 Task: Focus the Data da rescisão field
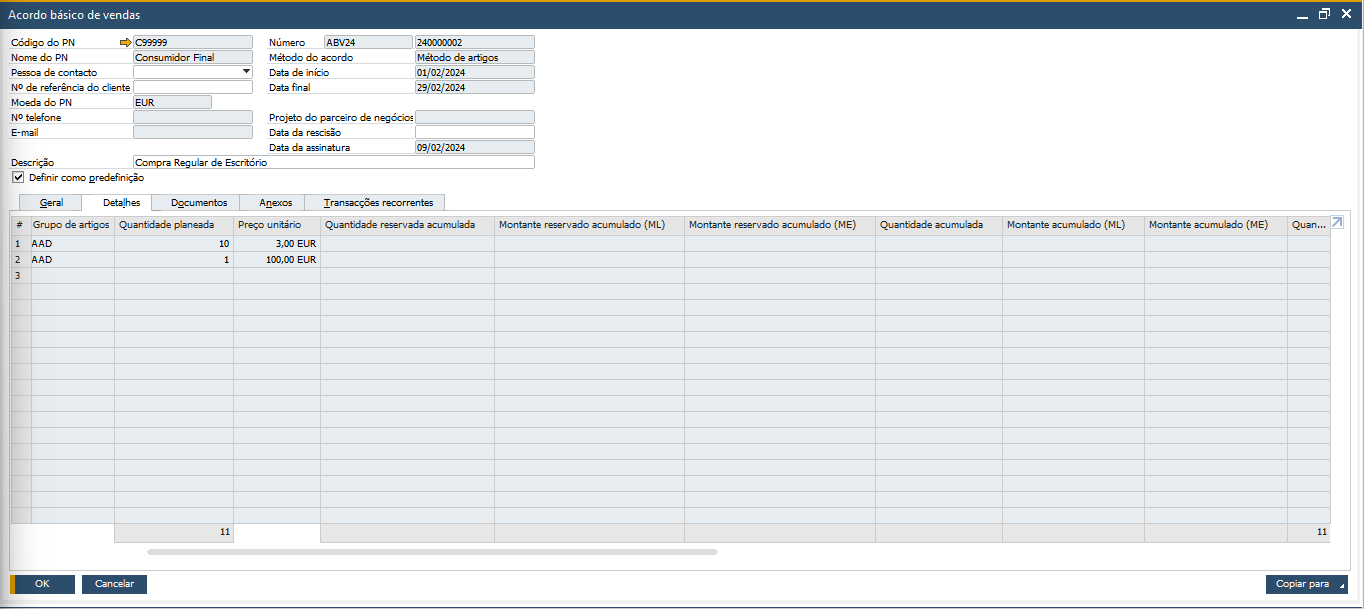coord(474,132)
